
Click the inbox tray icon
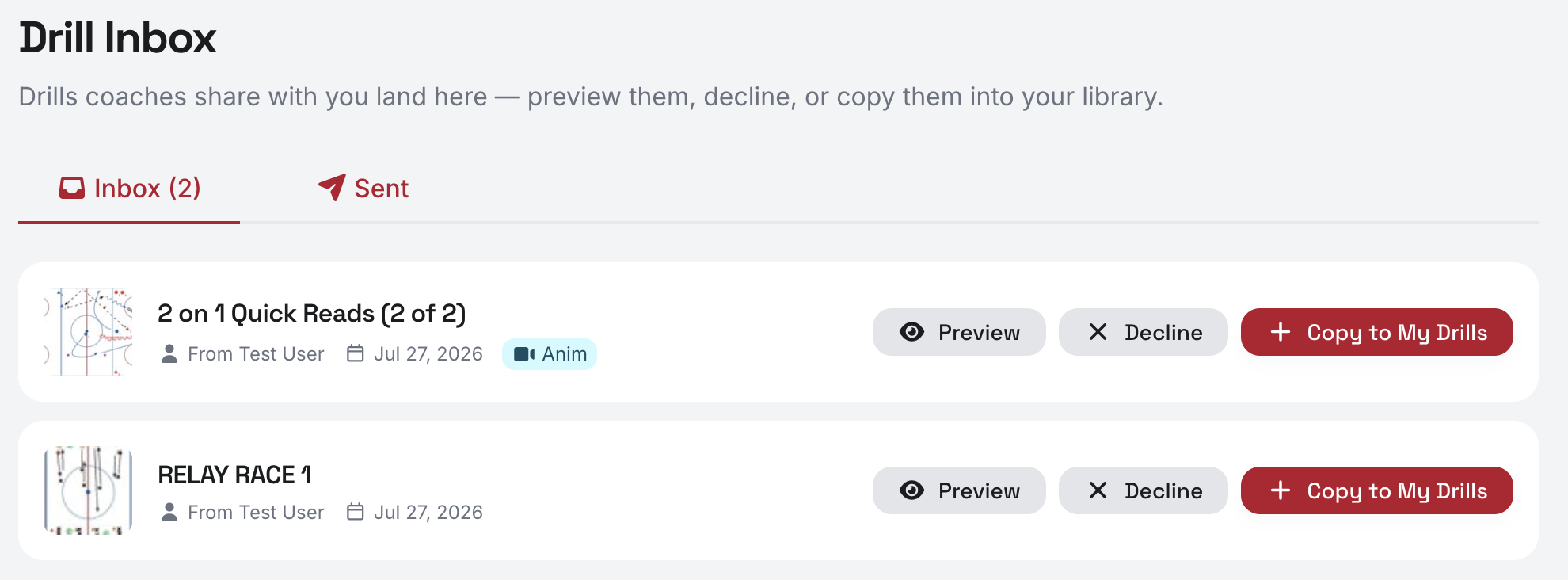72,189
